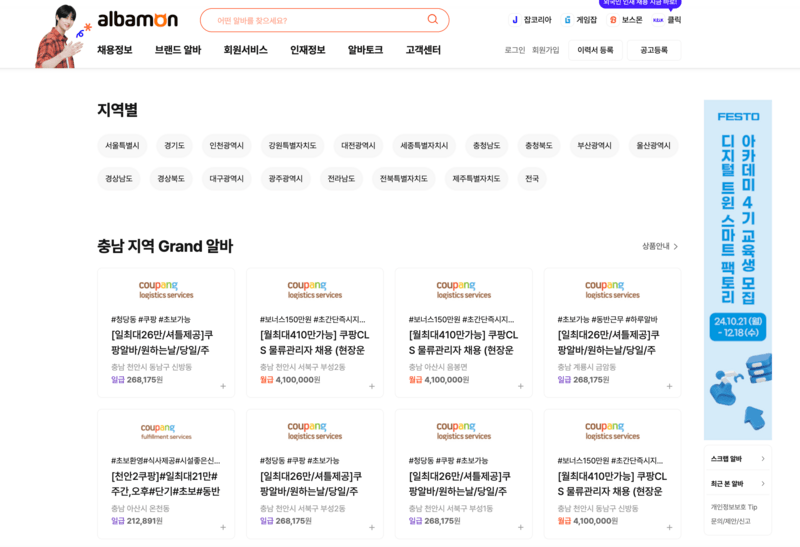Click '#청당동 #쿠팡 #초보가능' tags on 부성1동 card

point(448,461)
